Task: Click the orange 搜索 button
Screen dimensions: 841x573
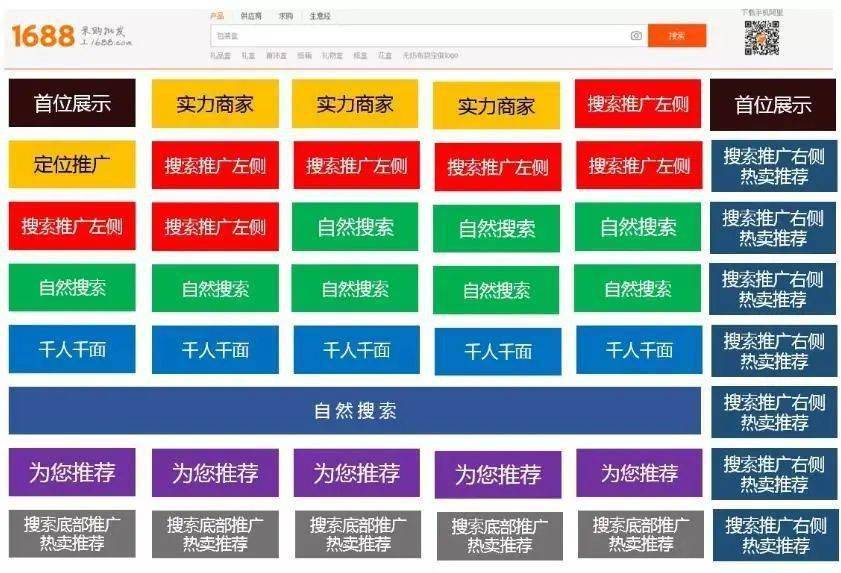Action: (x=677, y=36)
